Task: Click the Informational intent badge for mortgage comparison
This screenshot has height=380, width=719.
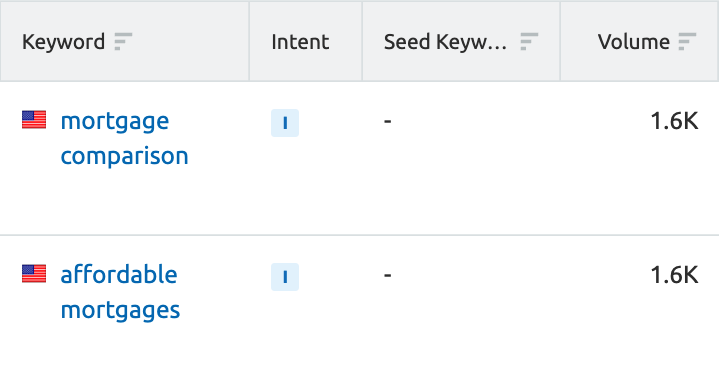Action: (x=285, y=123)
